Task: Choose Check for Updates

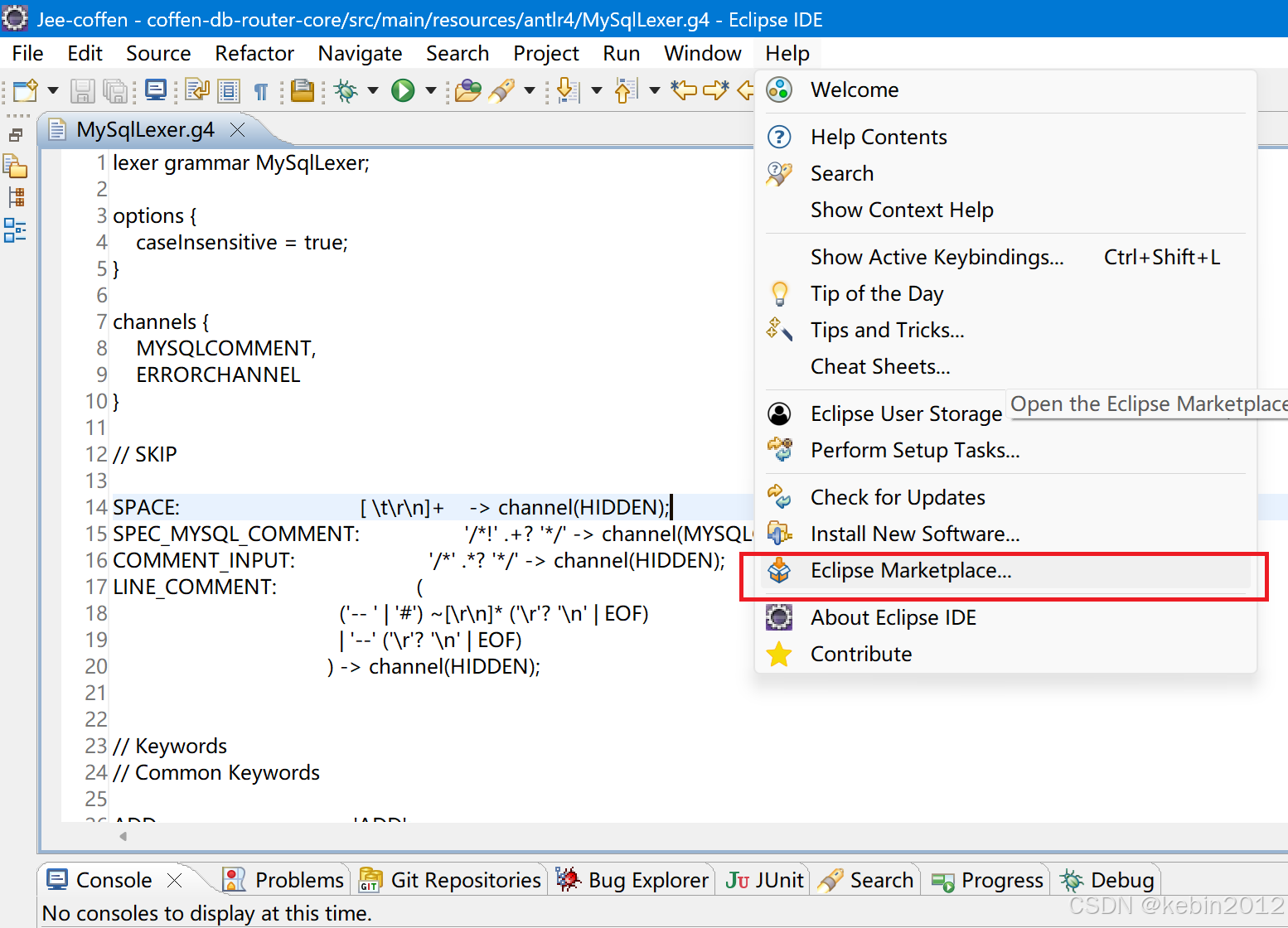Action: click(x=1005, y=497)
